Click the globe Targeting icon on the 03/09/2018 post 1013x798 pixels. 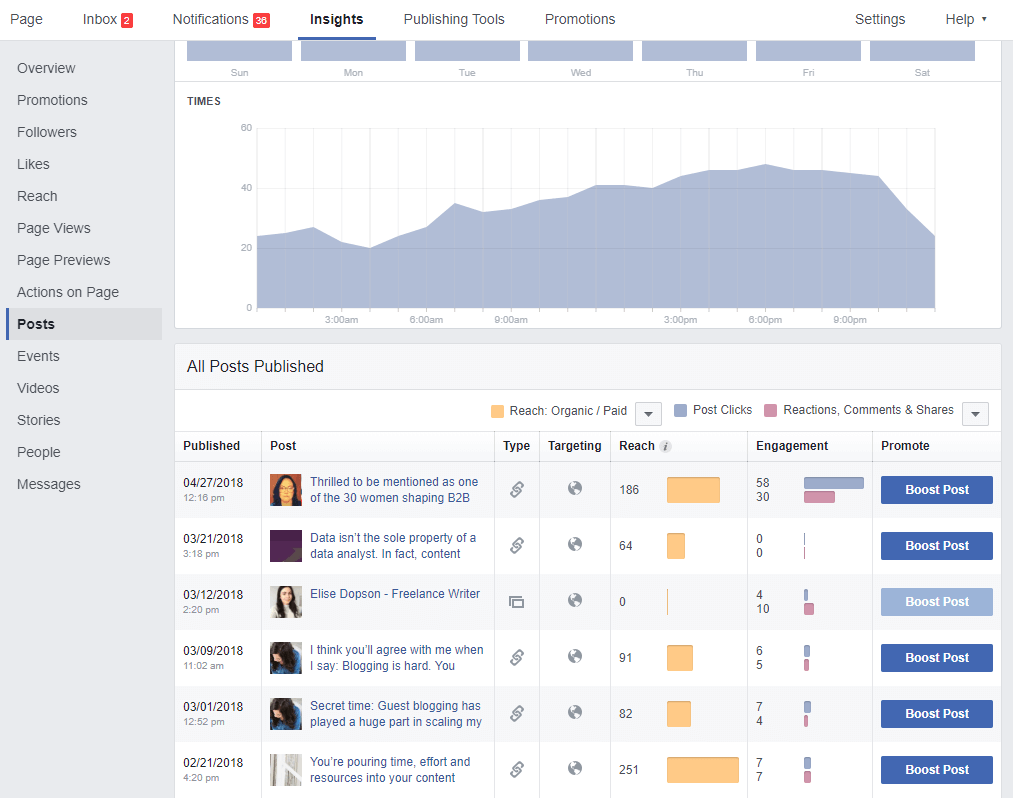pyautogui.click(x=574, y=657)
